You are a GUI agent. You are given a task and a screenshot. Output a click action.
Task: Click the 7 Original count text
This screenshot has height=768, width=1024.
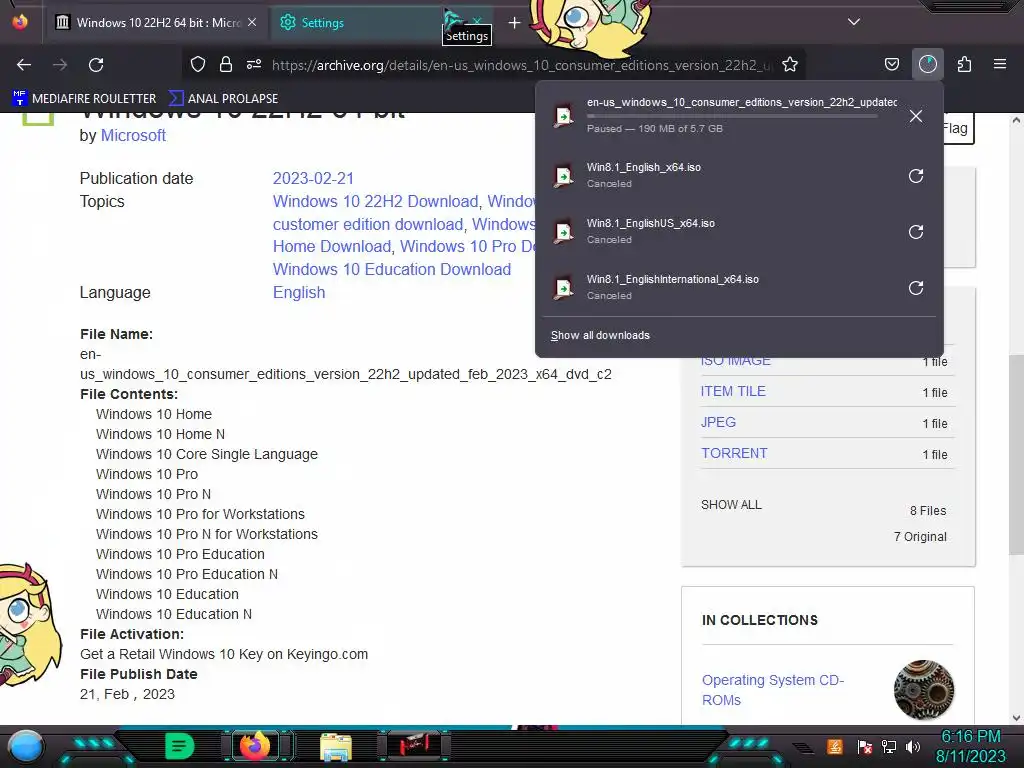(920, 537)
